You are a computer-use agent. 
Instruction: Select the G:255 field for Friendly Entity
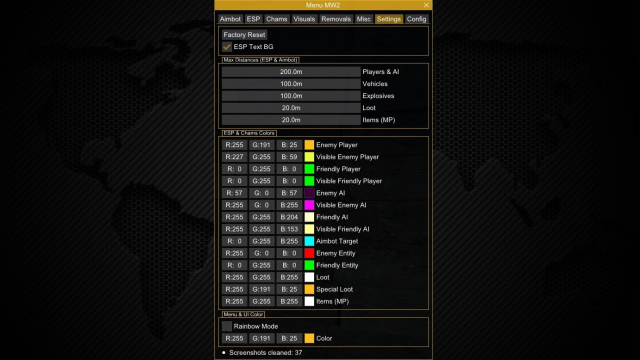point(262,265)
